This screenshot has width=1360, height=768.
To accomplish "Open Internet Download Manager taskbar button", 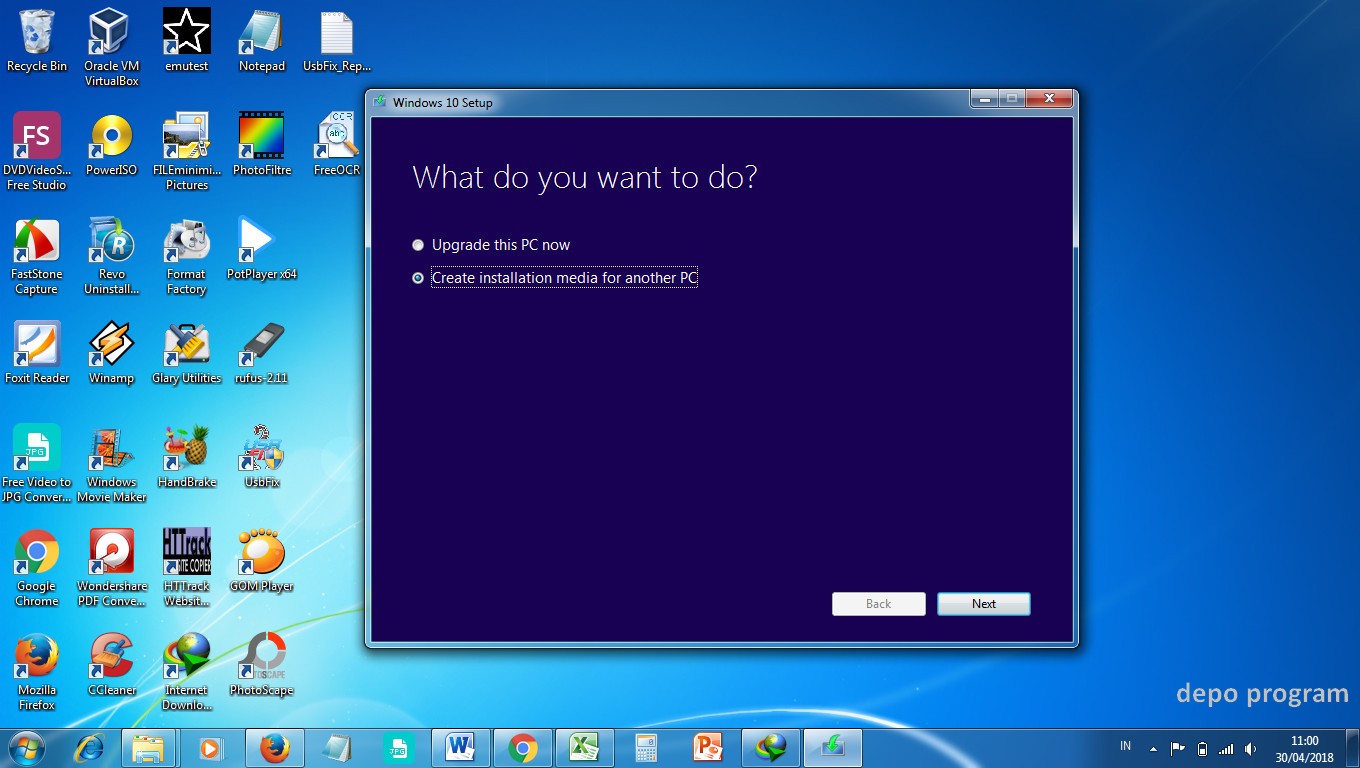I will pos(770,748).
